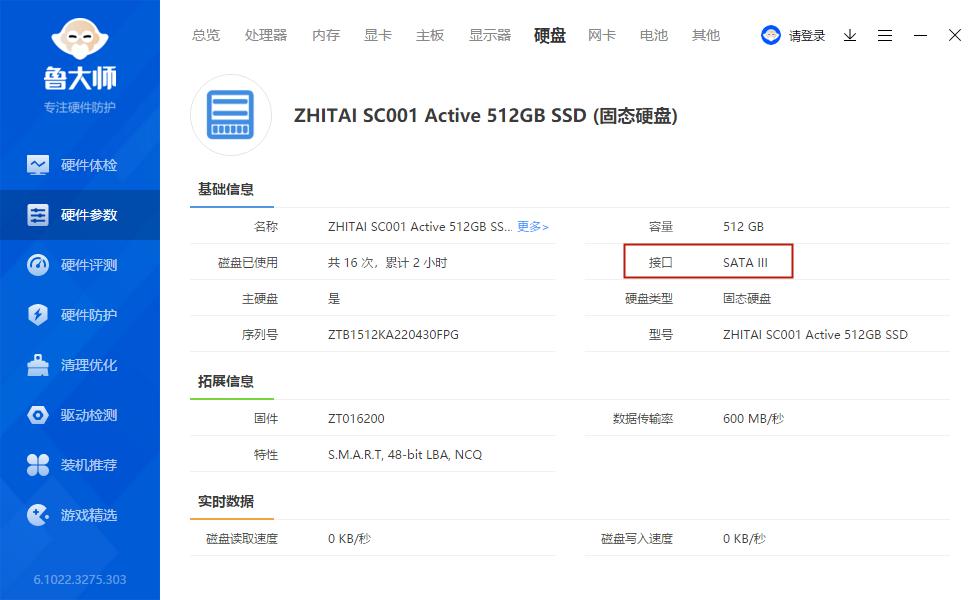
Task: Select the 总览 overview tab
Action: [x=205, y=35]
